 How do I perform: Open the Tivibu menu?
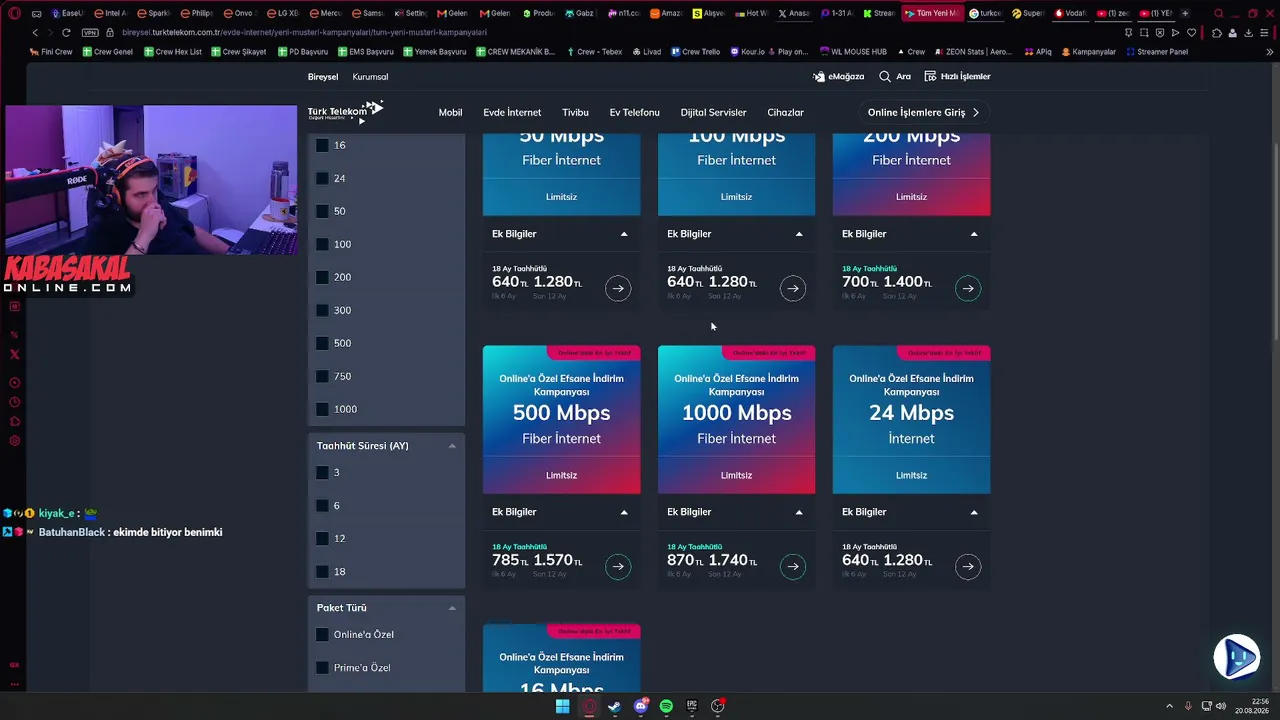coord(575,112)
